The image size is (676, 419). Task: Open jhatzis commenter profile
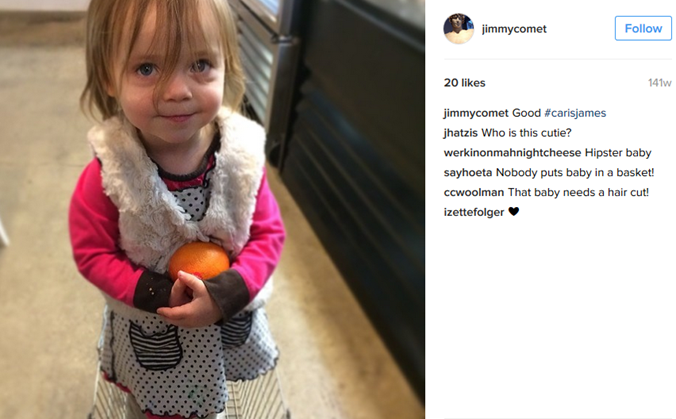(x=460, y=133)
